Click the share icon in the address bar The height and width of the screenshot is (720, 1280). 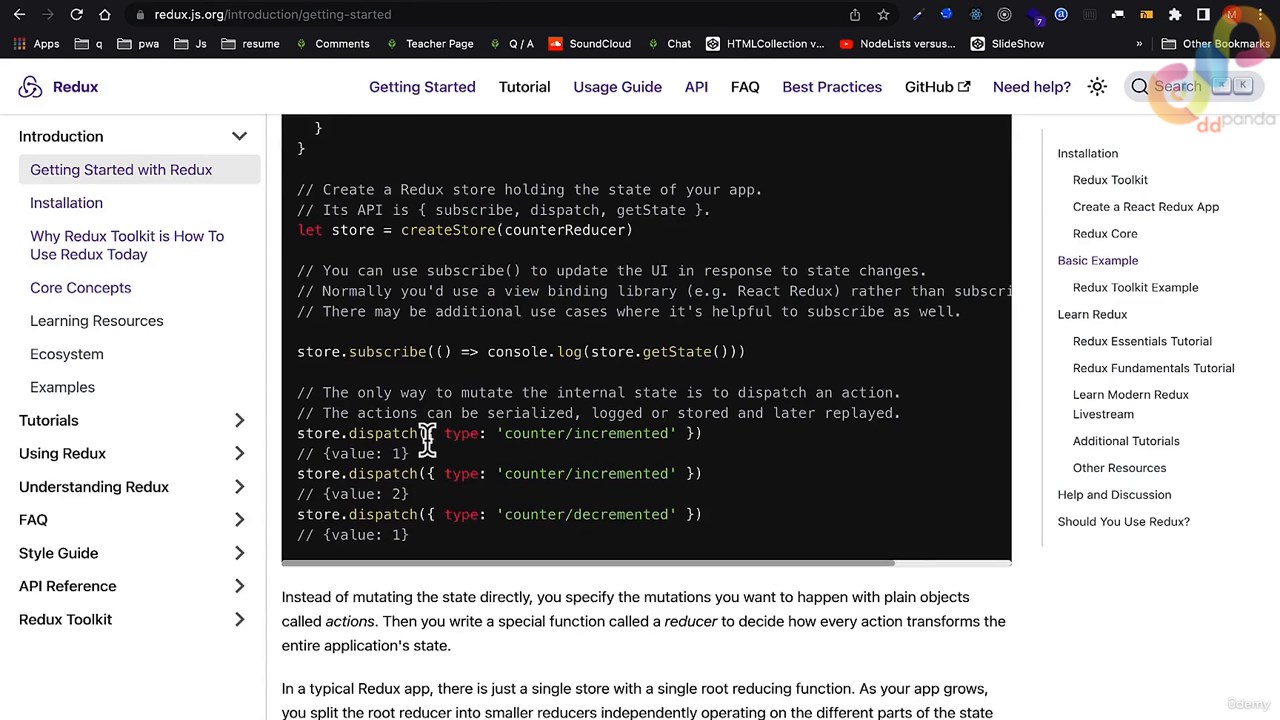855,15
